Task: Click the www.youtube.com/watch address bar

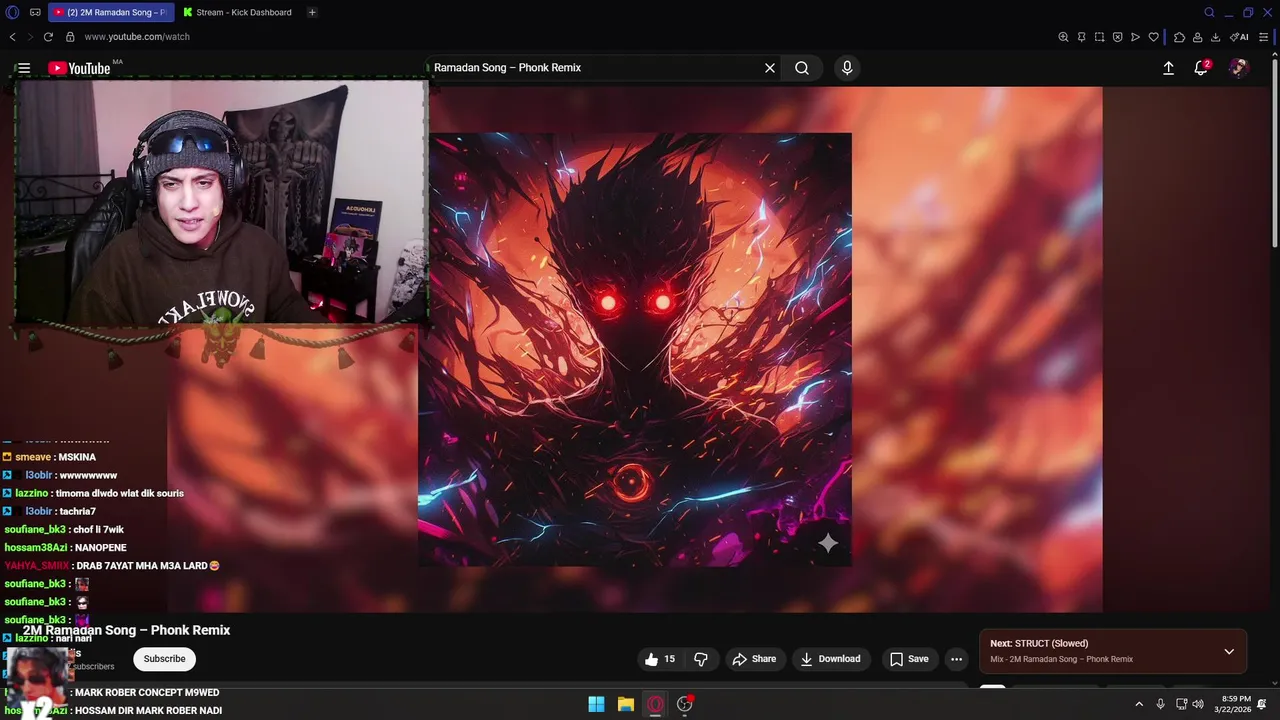Action: click(x=137, y=37)
